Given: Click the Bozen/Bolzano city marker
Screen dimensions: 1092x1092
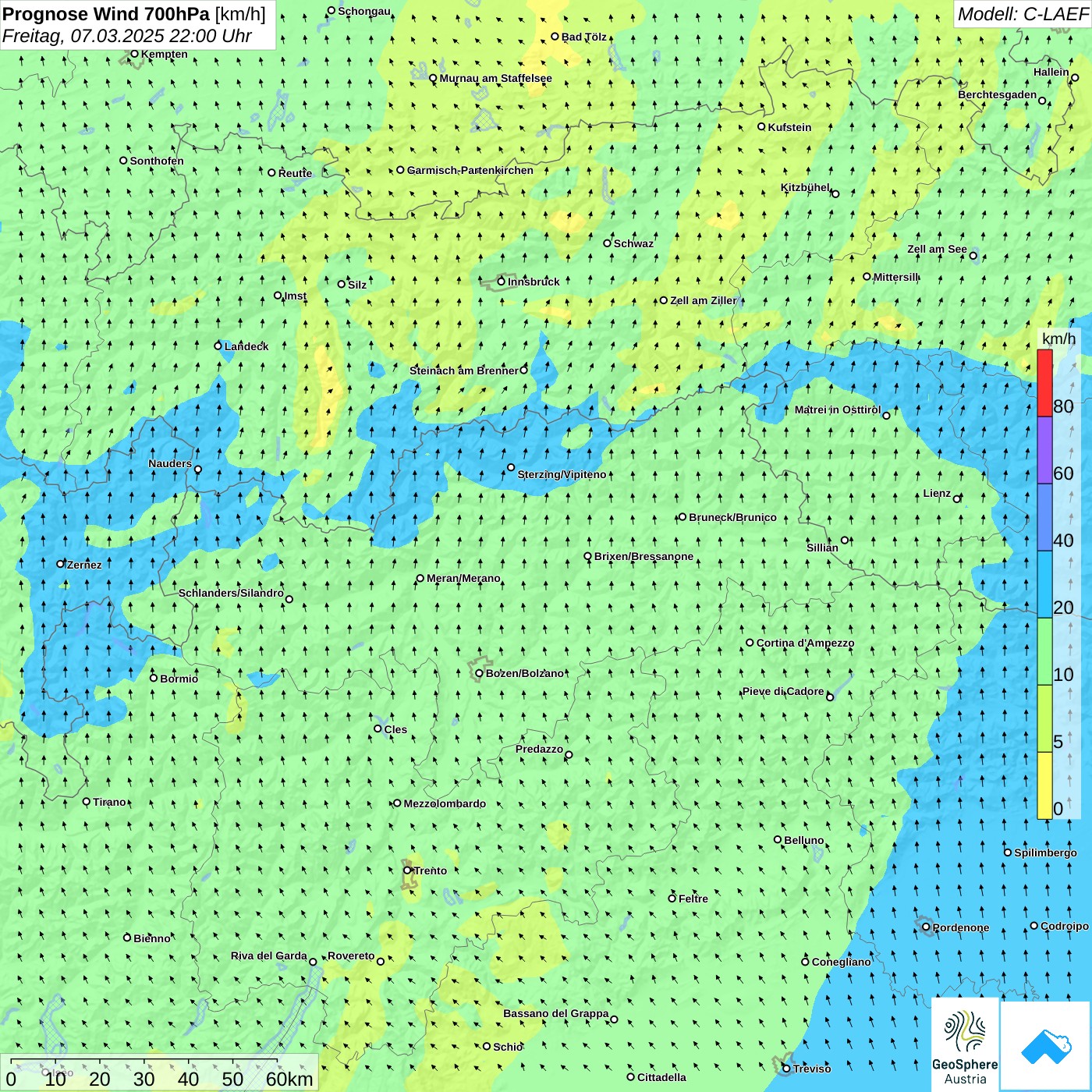Looking at the screenshot, I should [479, 673].
